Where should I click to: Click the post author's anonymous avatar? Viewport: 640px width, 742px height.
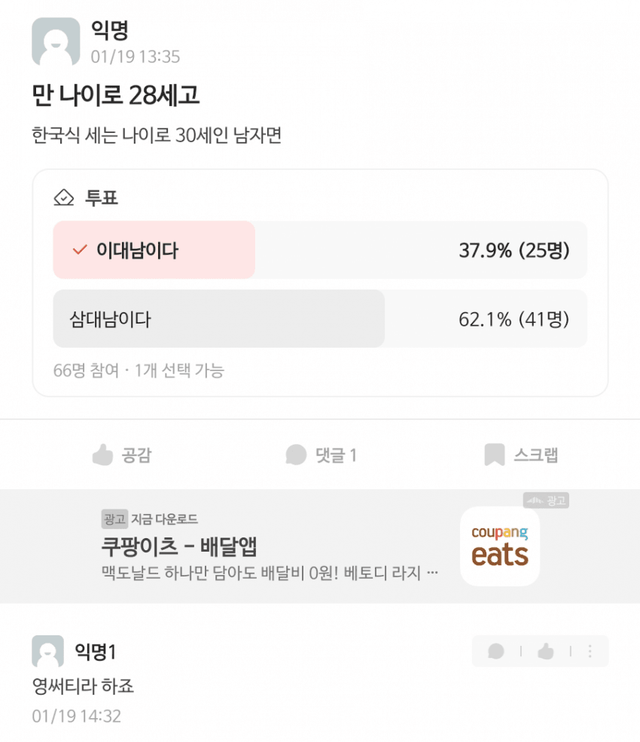56,42
